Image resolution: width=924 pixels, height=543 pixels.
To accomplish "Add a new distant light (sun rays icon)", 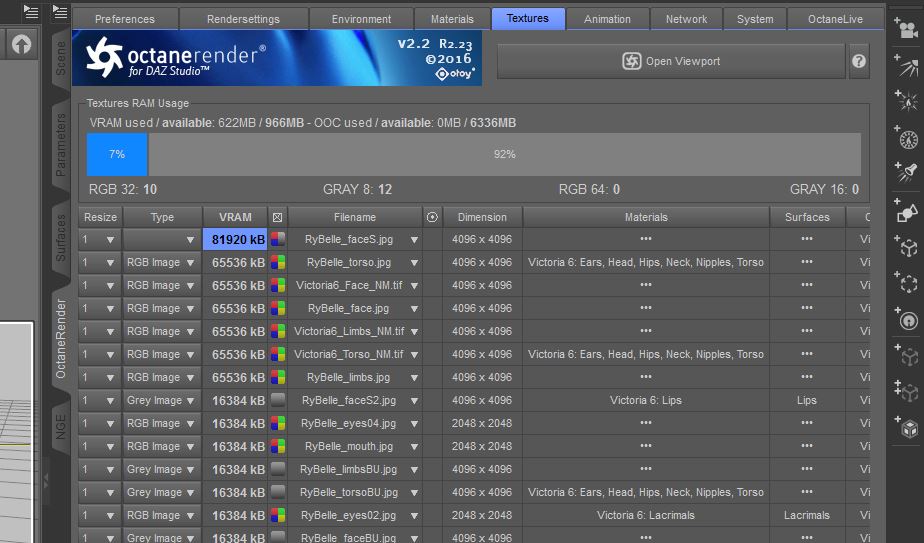I will coord(906,66).
